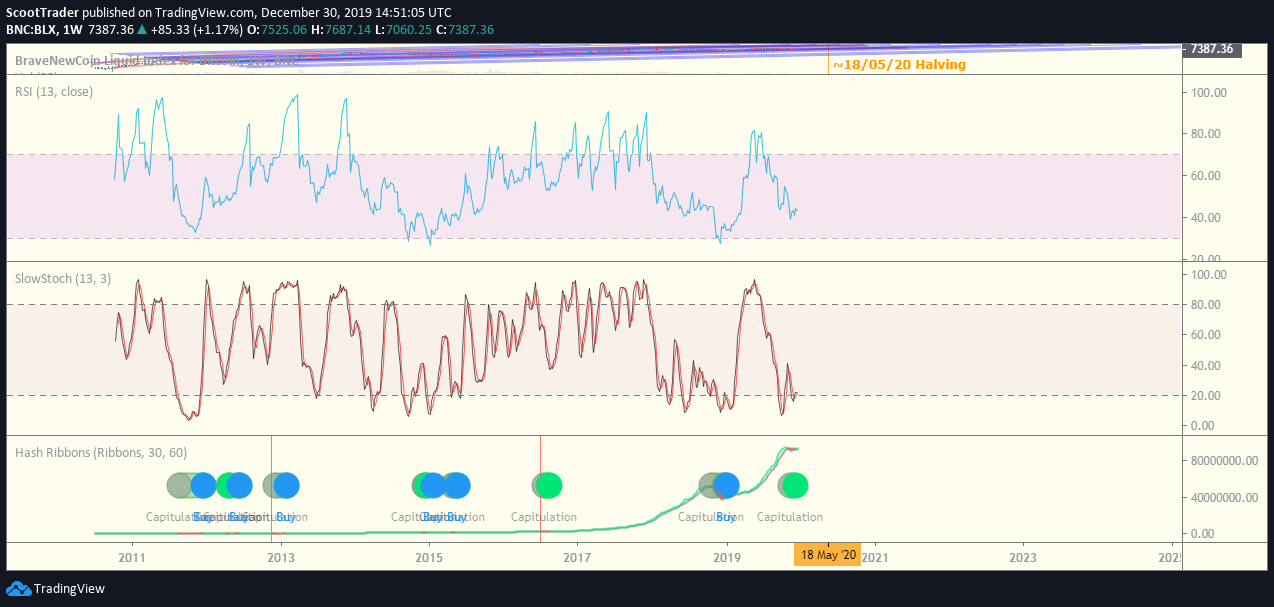Click 80000000.00 on the Hash Ribbons scale
The width and height of the screenshot is (1274, 607).
coord(1223,462)
